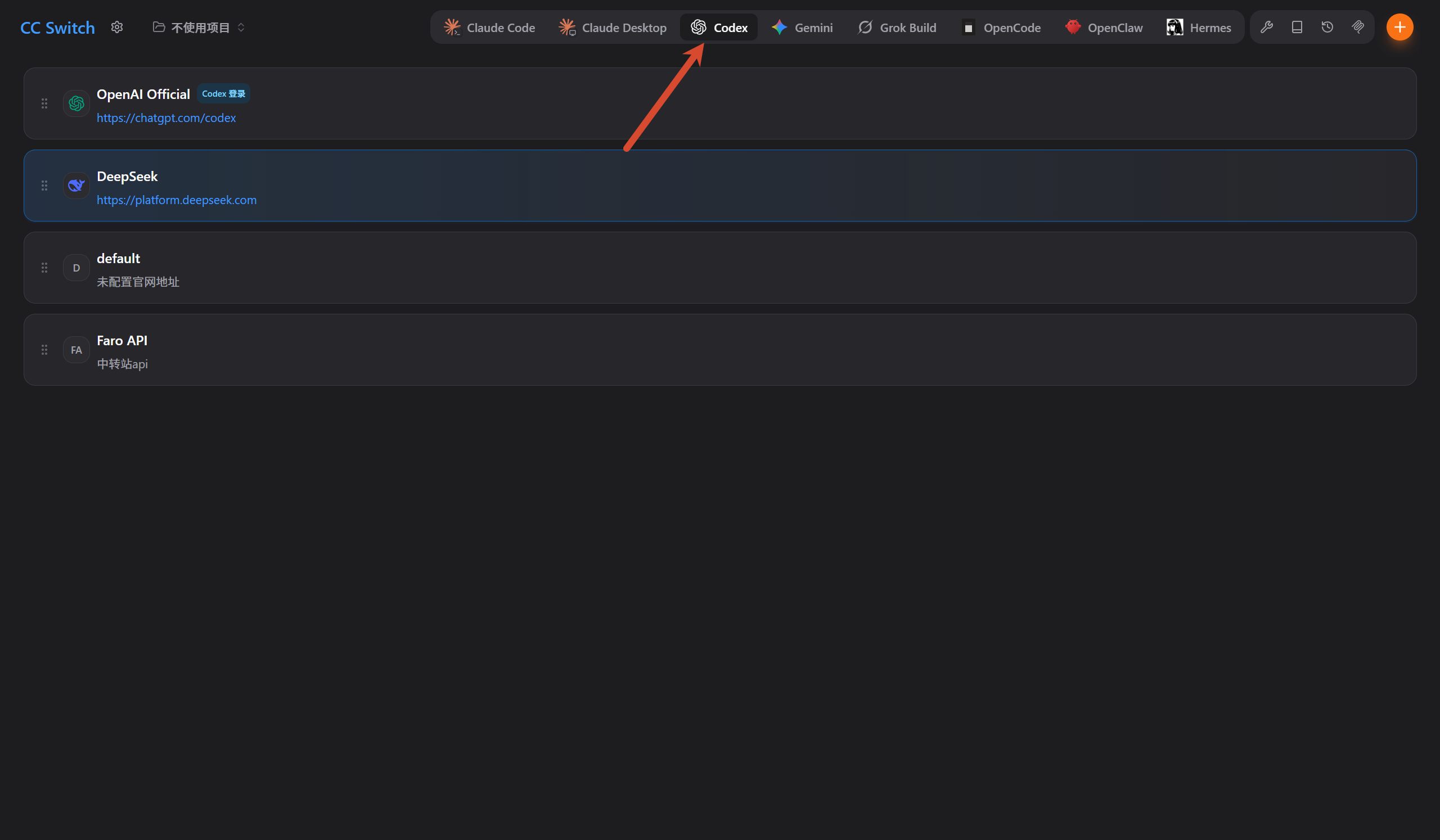The width and height of the screenshot is (1440, 840).
Task: Click the 中转站api description text
Action: [x=122, y=364]
